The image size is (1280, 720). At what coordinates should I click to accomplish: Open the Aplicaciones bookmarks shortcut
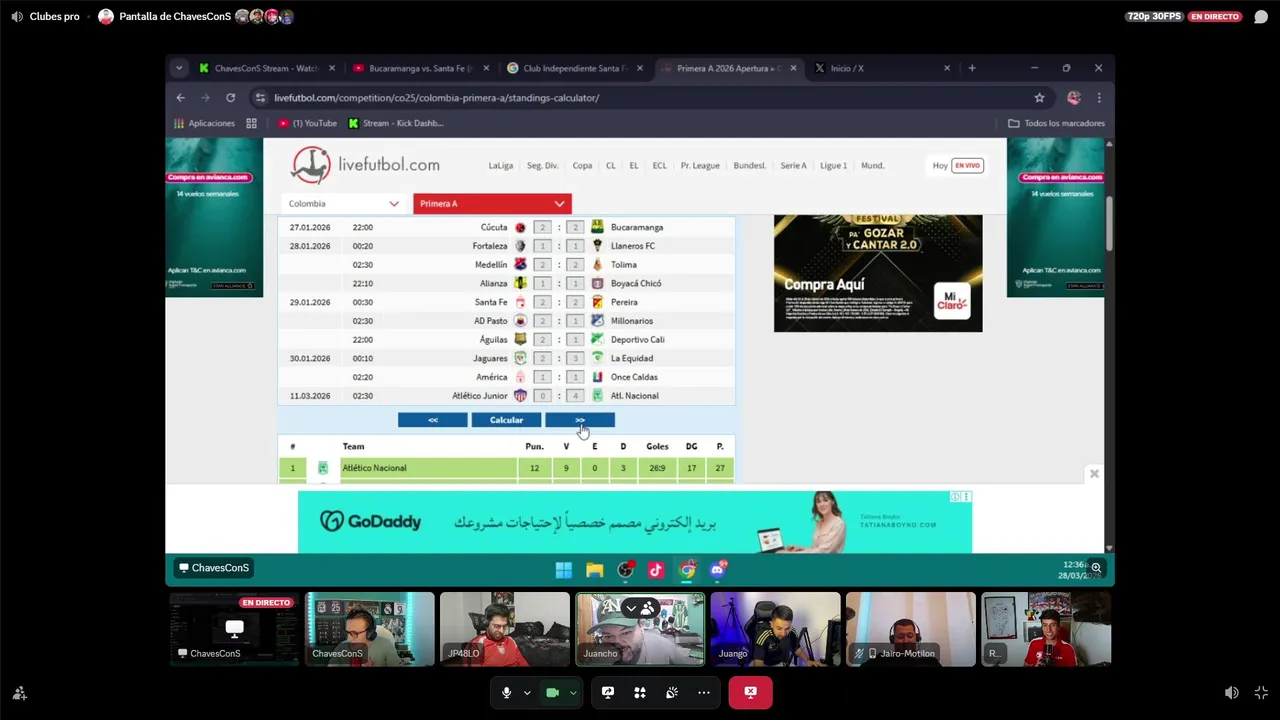205,123
